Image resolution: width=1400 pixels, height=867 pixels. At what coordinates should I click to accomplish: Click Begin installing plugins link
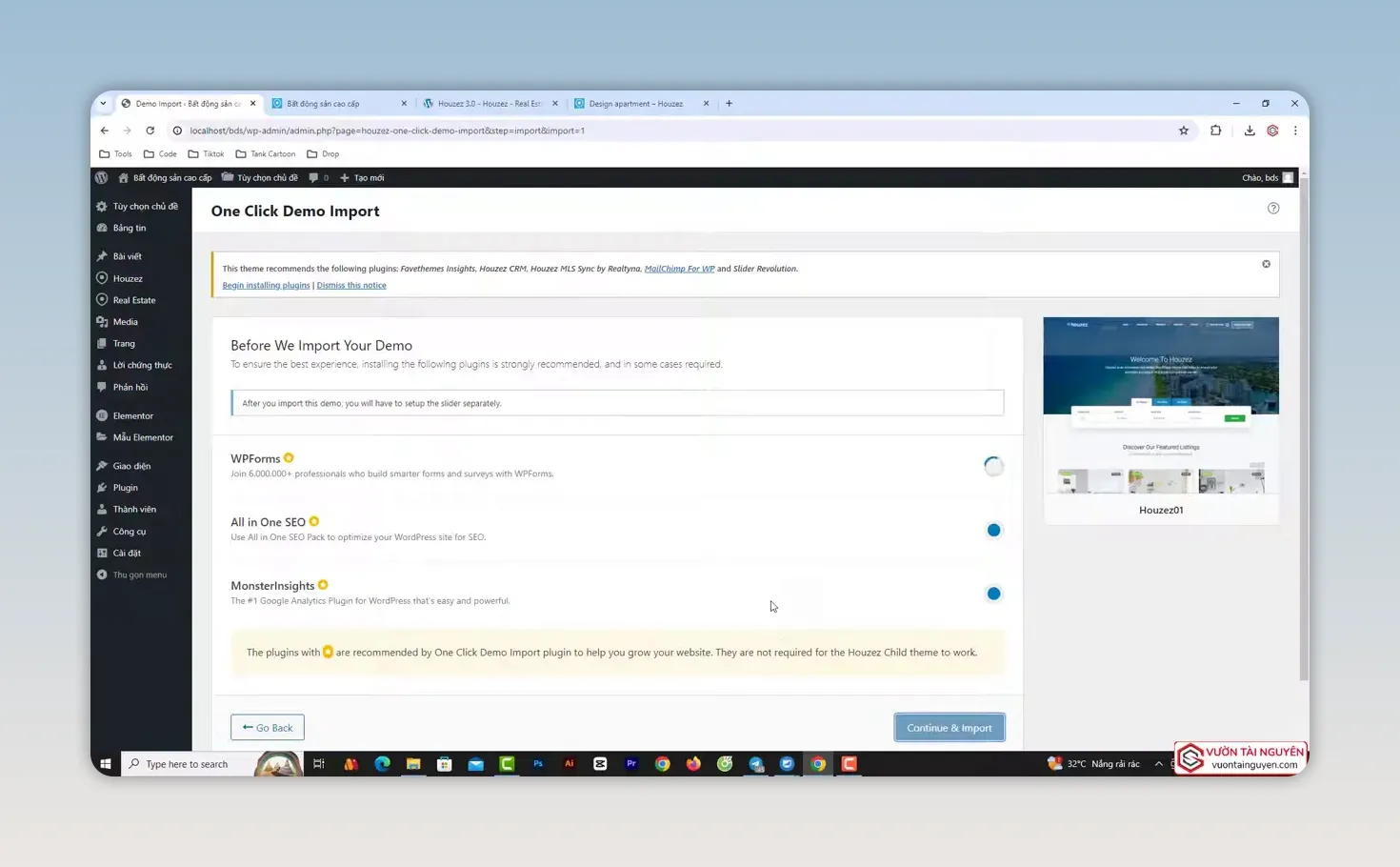pyautogui.click(x=266, y=285)
